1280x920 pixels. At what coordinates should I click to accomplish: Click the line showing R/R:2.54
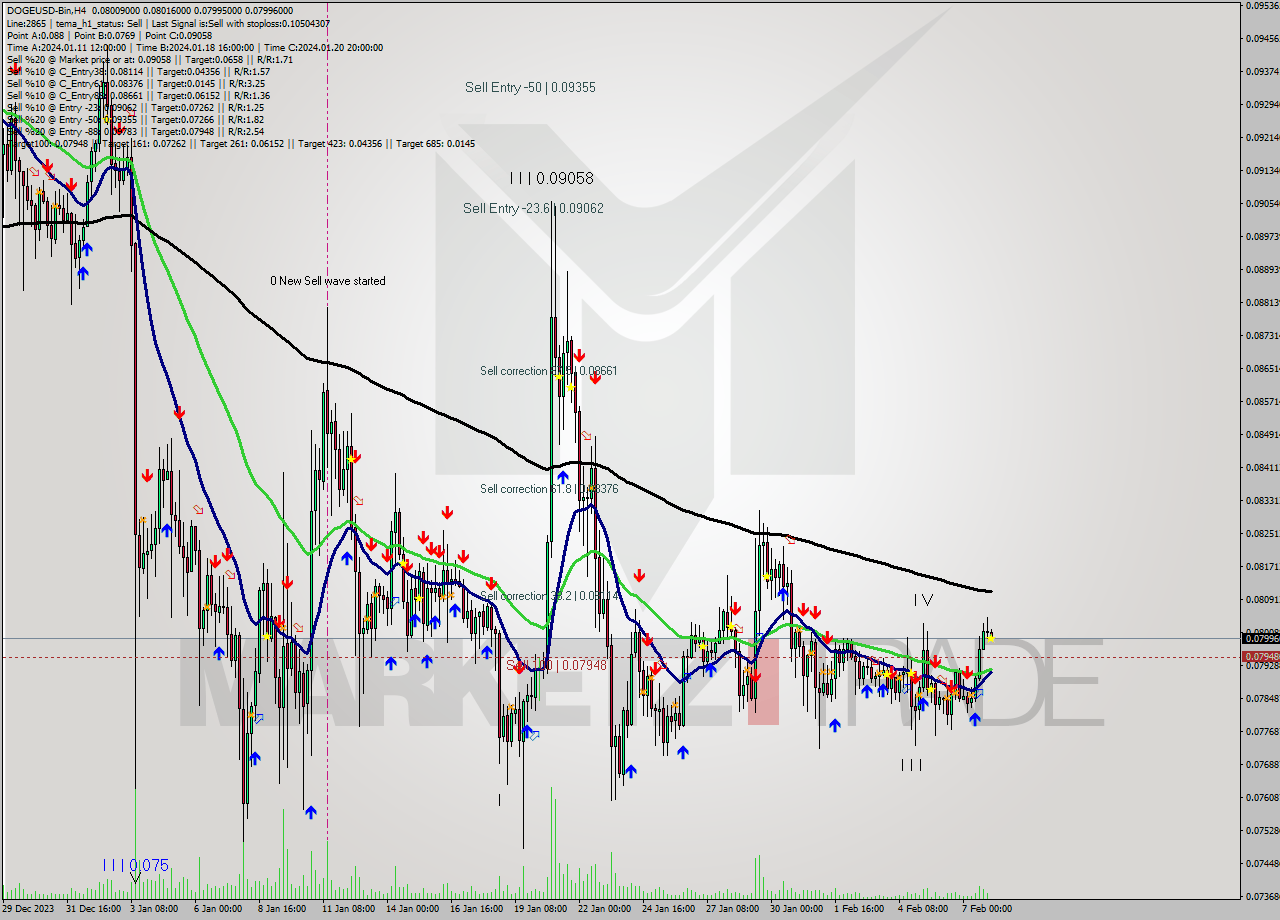pyautogui.click(x=135, y=131)
